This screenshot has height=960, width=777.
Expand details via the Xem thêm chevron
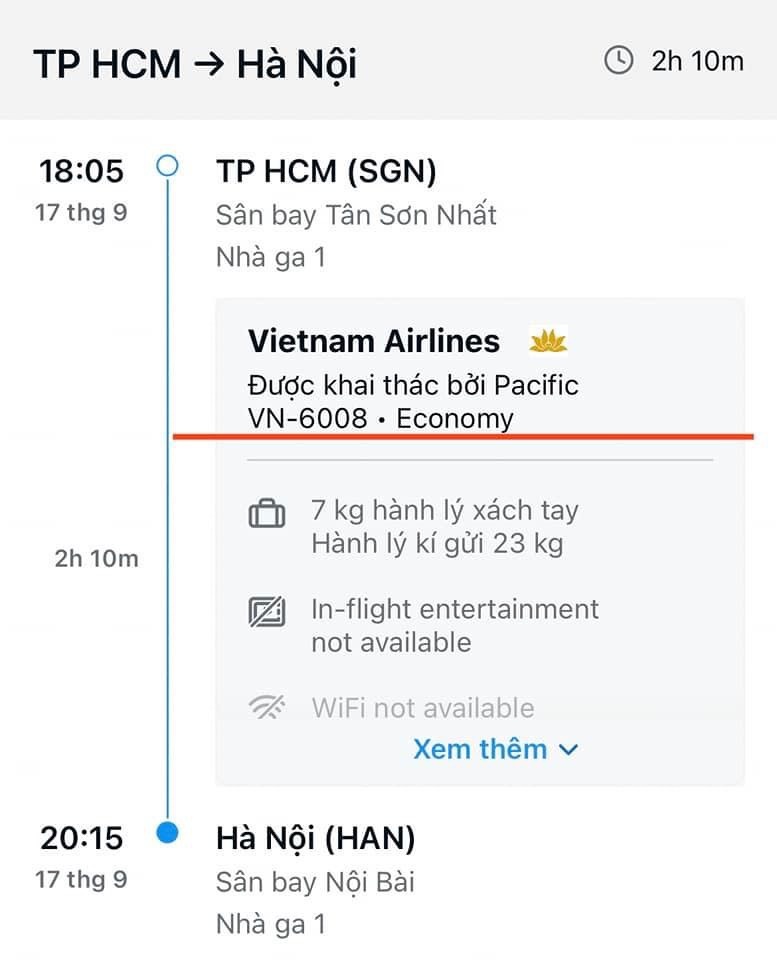coord(568,749)
